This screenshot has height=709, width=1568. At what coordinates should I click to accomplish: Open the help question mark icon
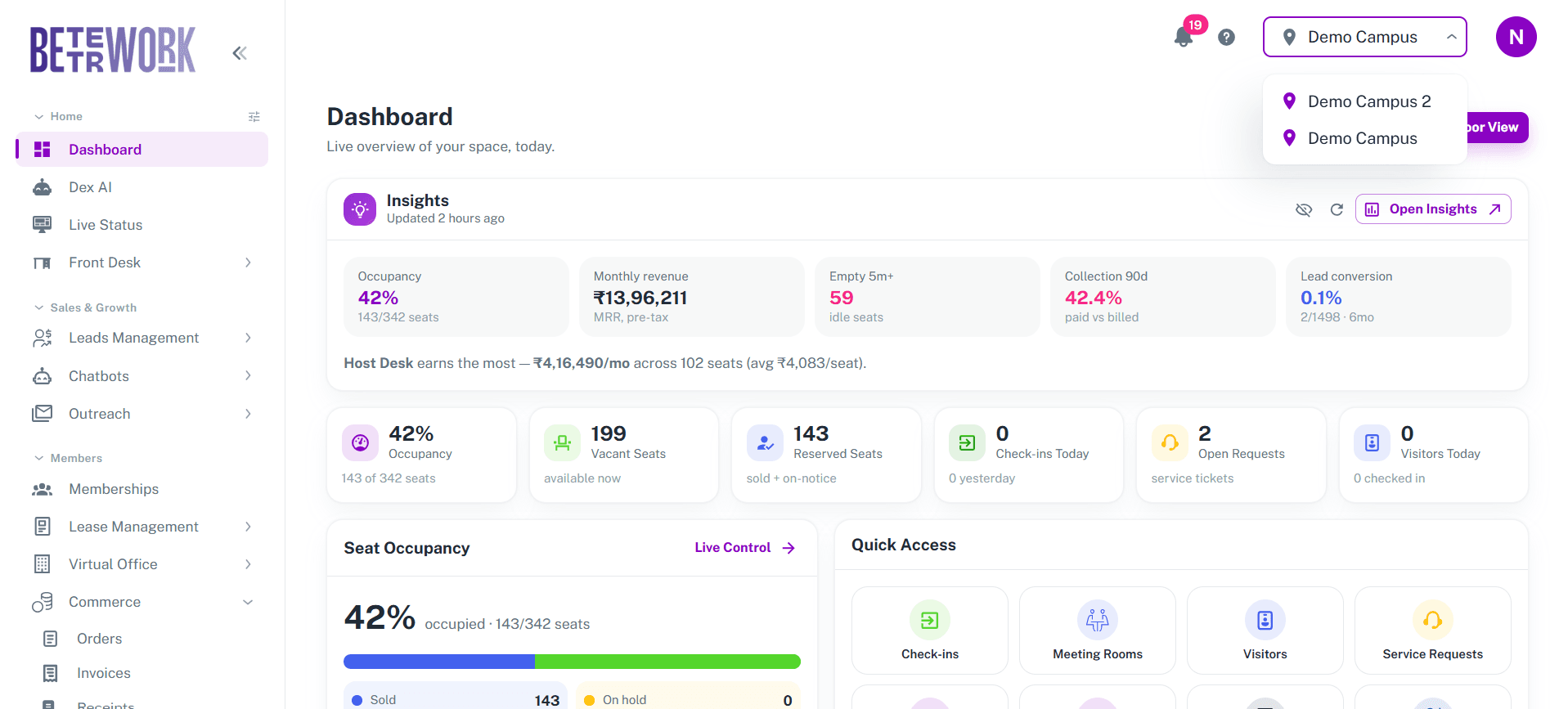point(1226,37)
